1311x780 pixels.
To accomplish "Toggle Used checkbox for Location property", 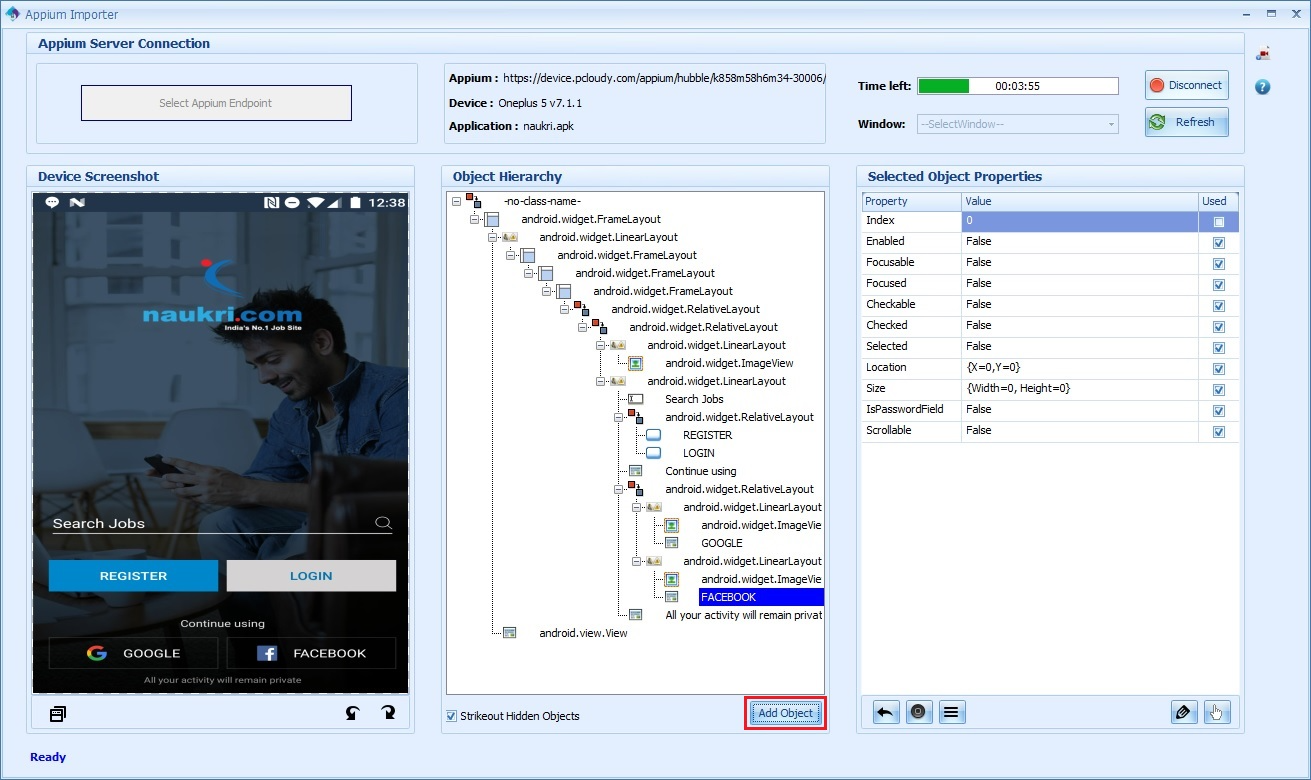I will [x=1218, y=368].
